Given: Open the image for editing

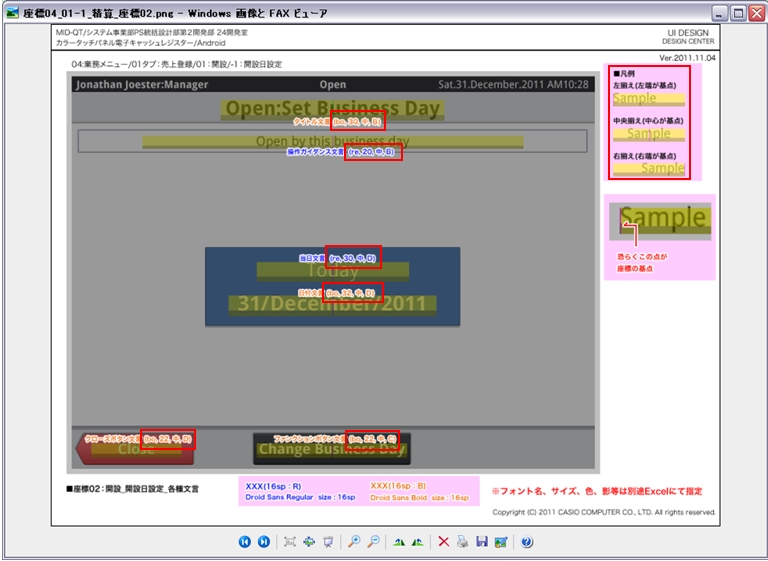Looking at the screenshot, I should (501, 542).
